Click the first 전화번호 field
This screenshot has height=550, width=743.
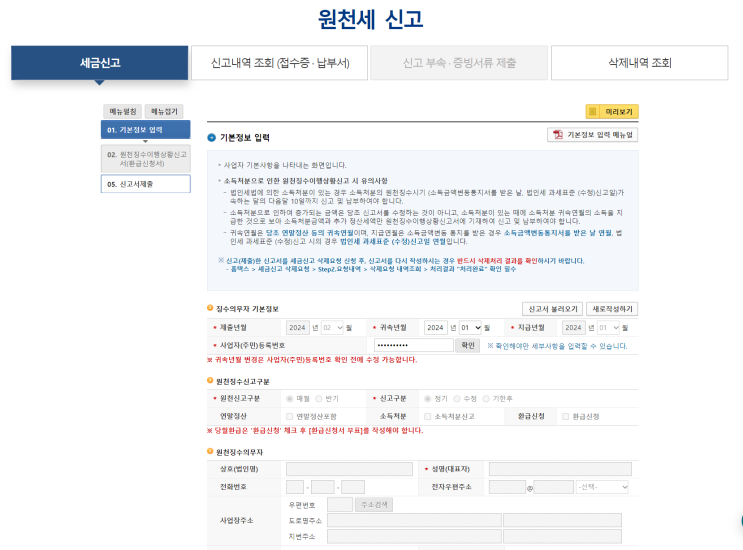(295, 487)
